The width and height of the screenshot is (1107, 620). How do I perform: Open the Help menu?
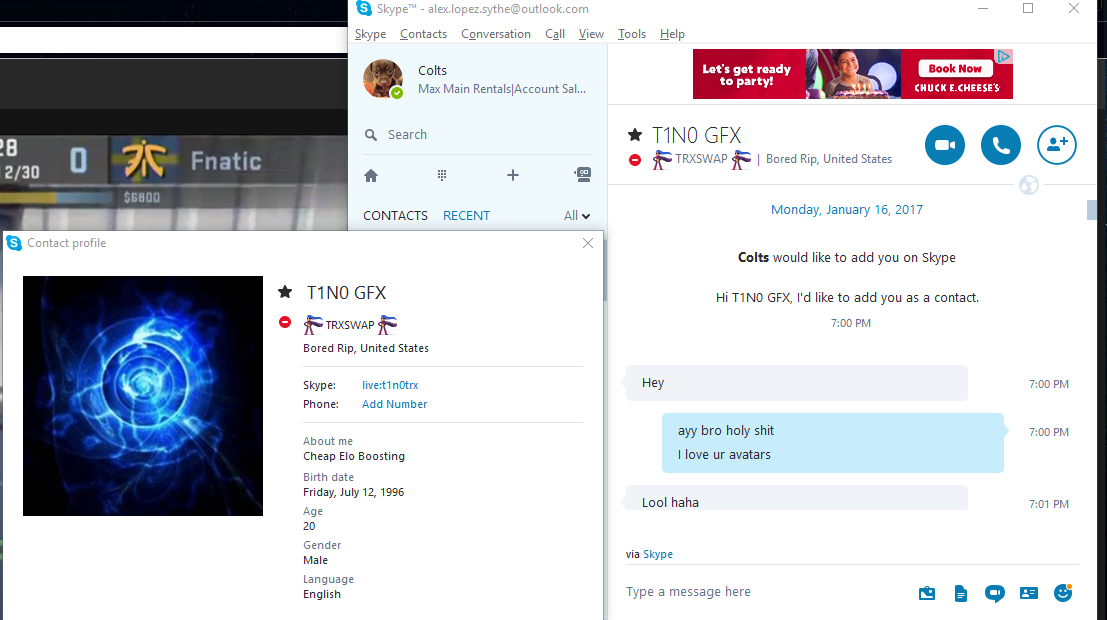[x=672, y=34]
